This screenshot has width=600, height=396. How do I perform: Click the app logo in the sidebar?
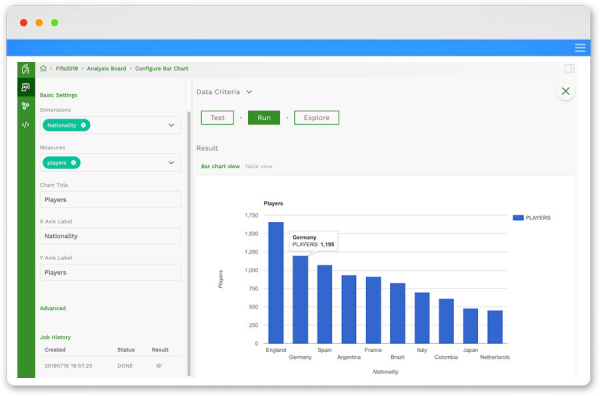tap(26, 69)
